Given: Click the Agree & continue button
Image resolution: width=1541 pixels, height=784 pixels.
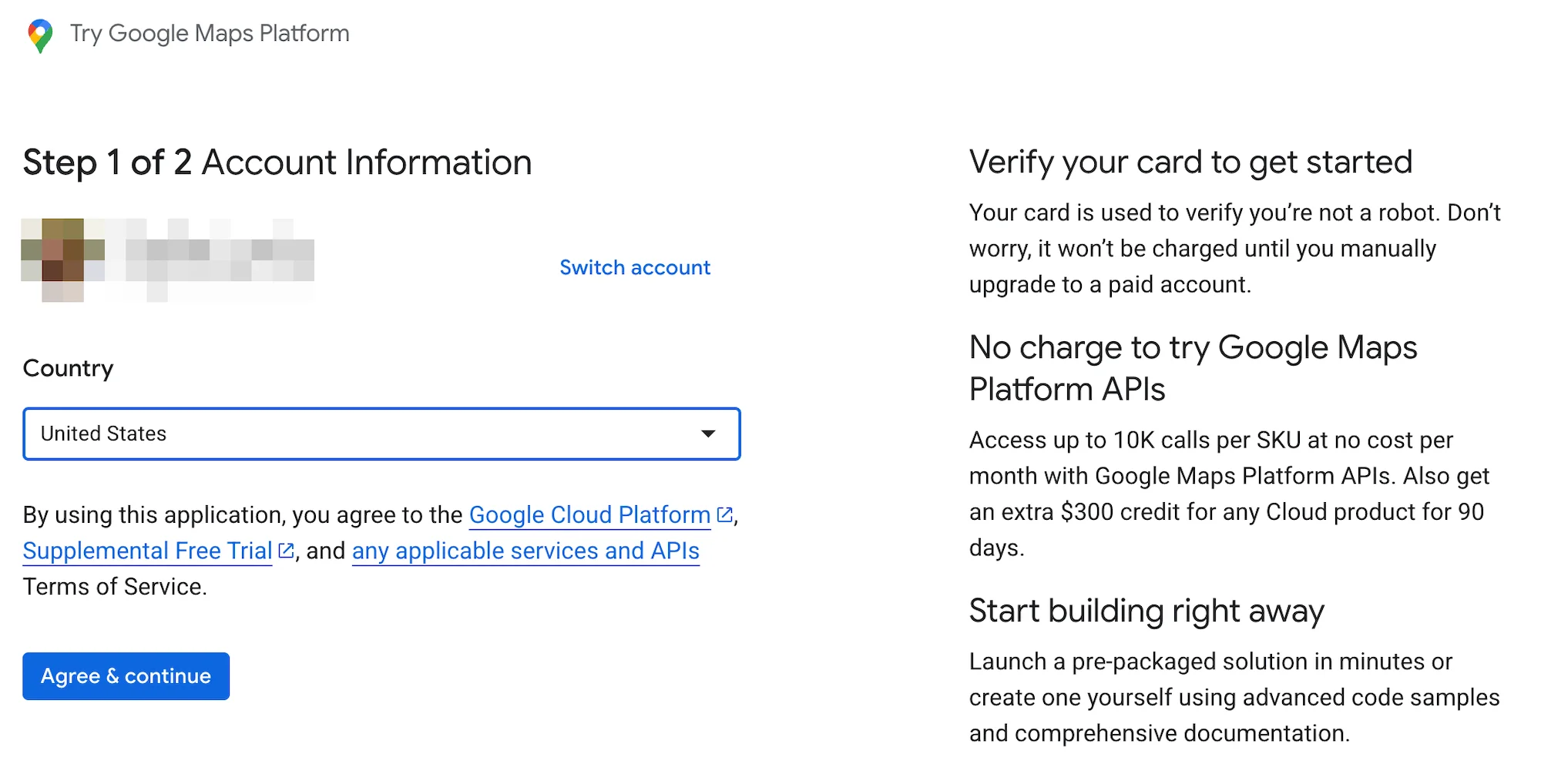Looking at the screenshot, I should pos(126,676).
